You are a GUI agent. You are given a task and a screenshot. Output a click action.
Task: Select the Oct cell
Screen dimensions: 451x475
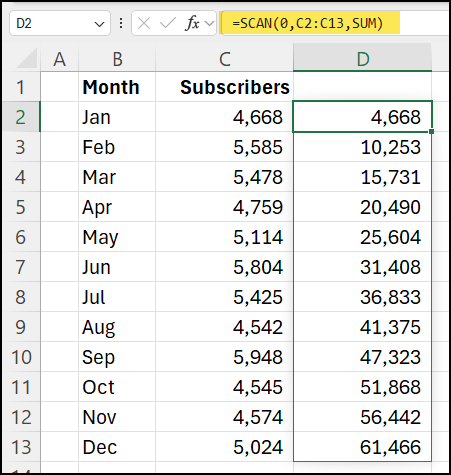pyautogui.click(x=117, y=387)
